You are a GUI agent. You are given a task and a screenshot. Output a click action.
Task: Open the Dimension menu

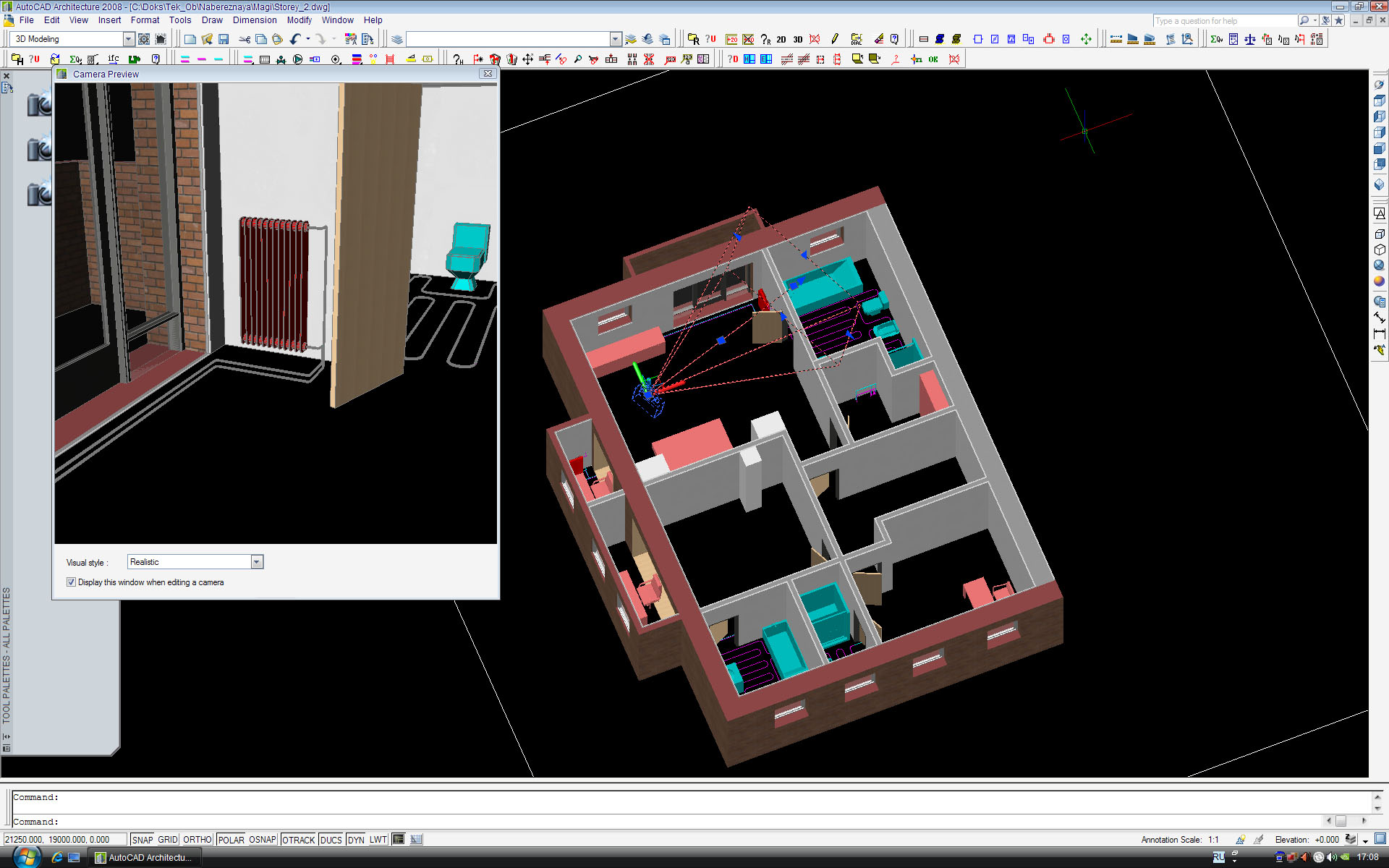tap(254, 20)
